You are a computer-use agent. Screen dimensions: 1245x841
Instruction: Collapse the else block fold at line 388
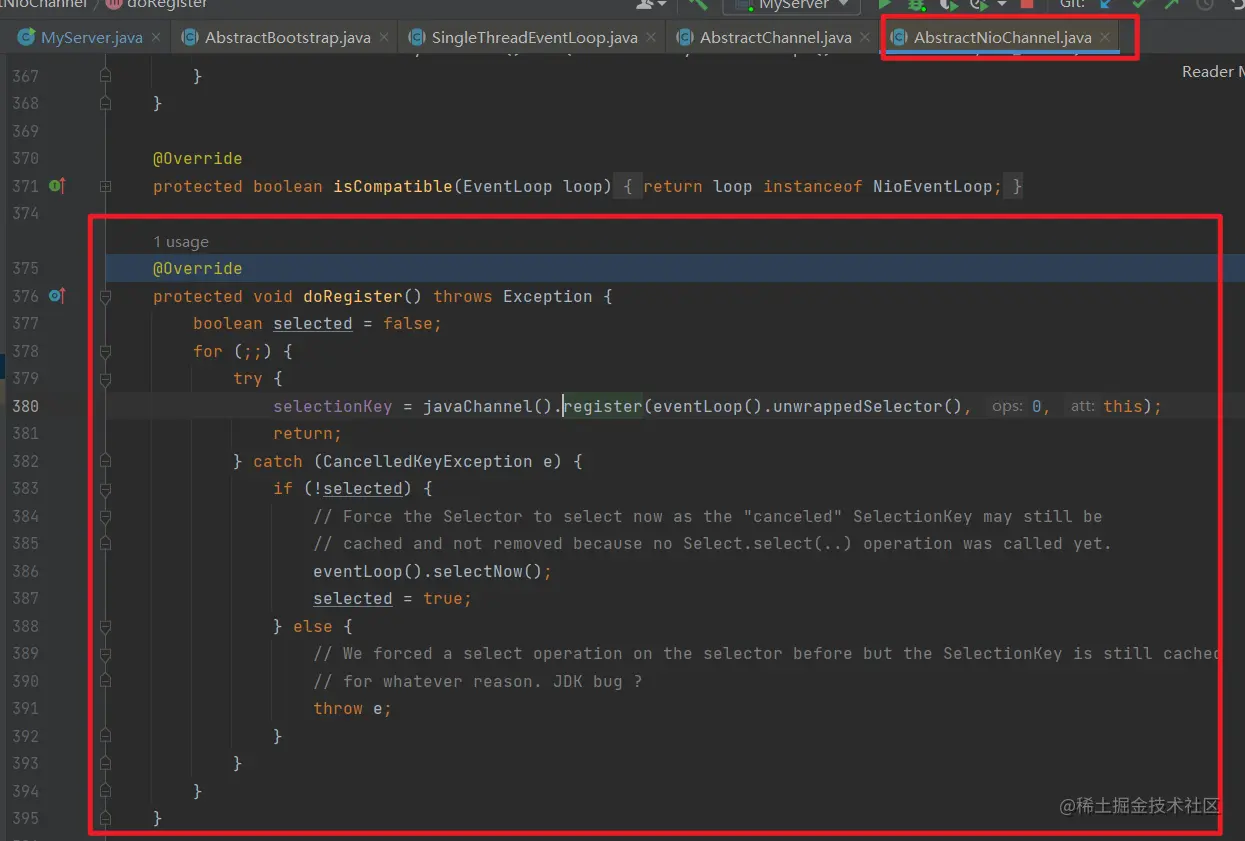105,626
